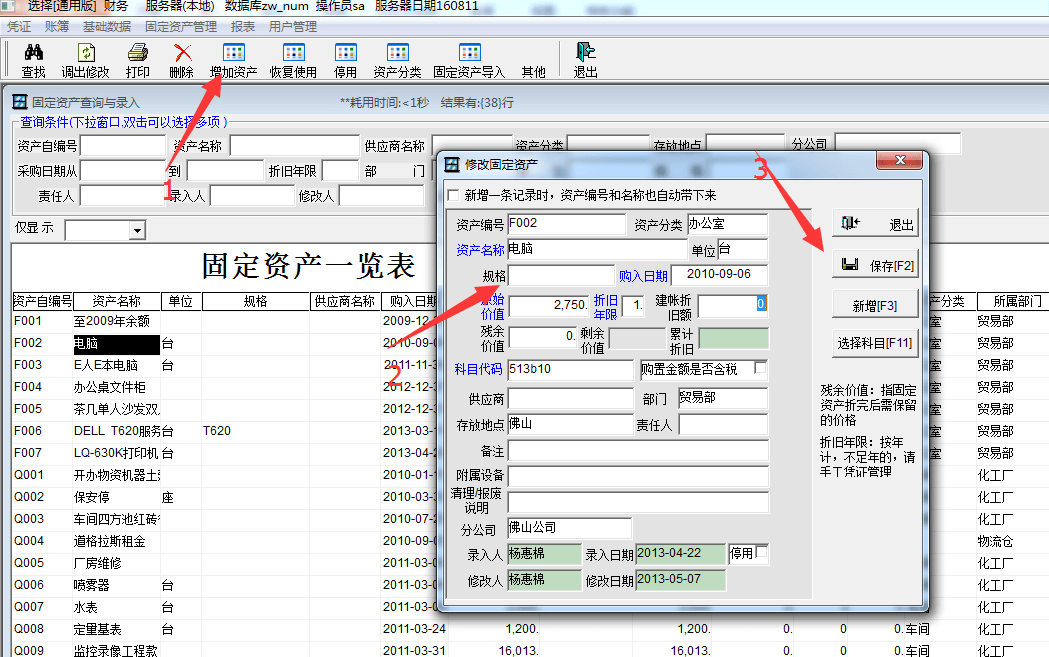Click the 增加资产 toolbar icon

pyautogui.click(x=233, y=53)
